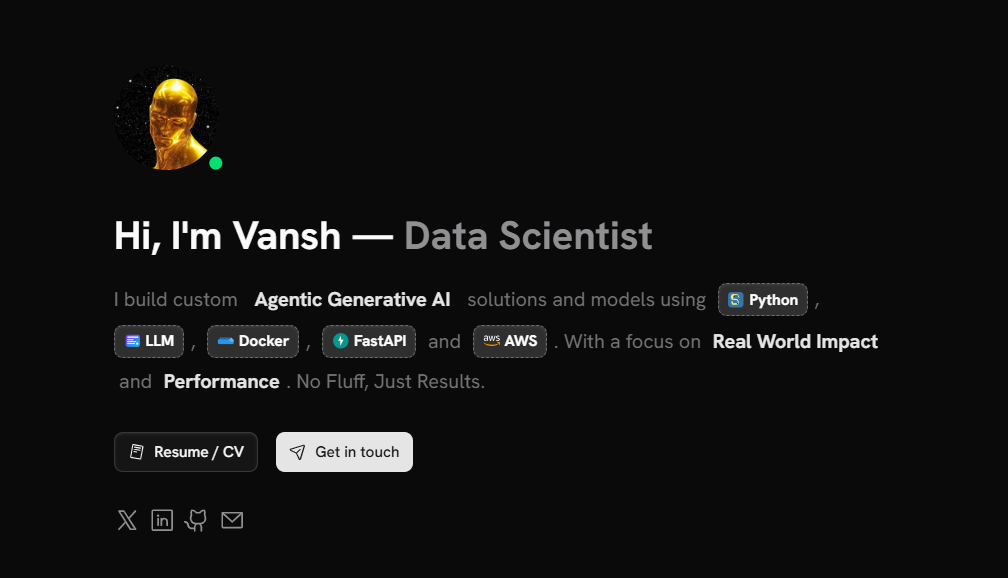Click the paper plane icon on Get in touch
This screenshot has width=1008, height=578.
point(297,452)
